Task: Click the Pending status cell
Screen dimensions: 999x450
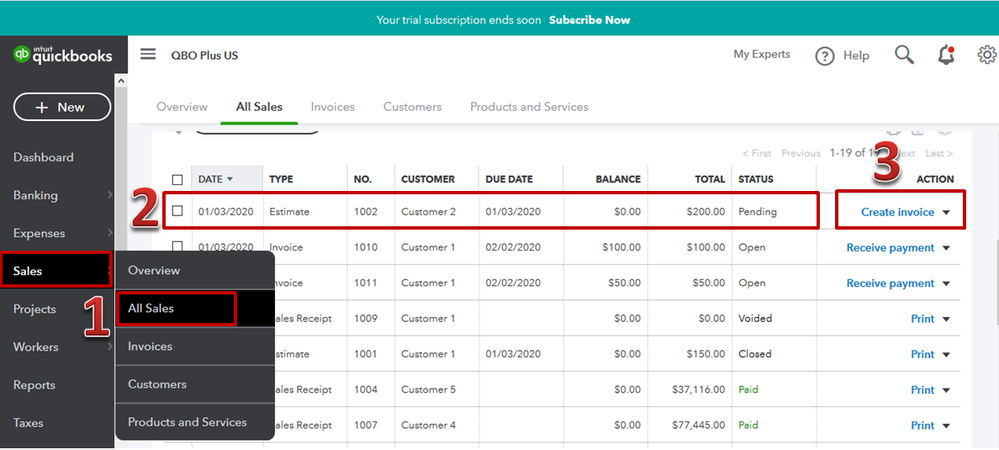Action: click(x=758, y=212)
